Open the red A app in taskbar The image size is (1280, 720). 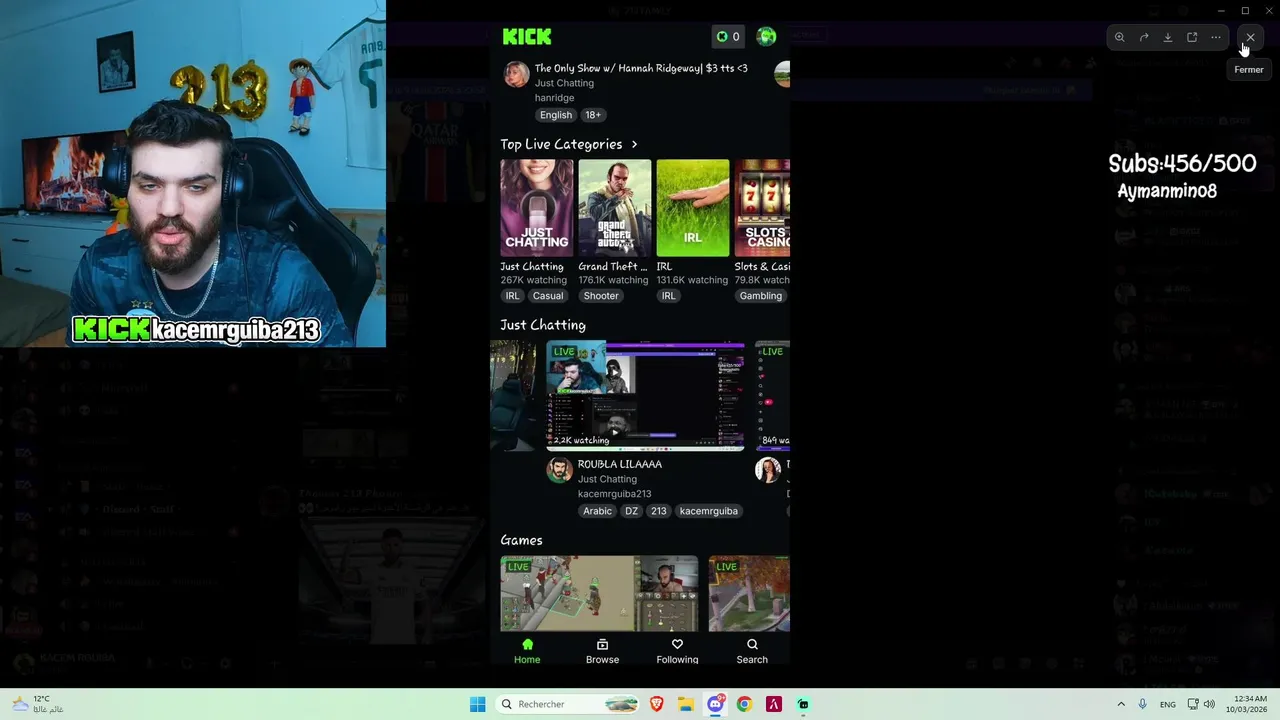(x=773, y=704)
